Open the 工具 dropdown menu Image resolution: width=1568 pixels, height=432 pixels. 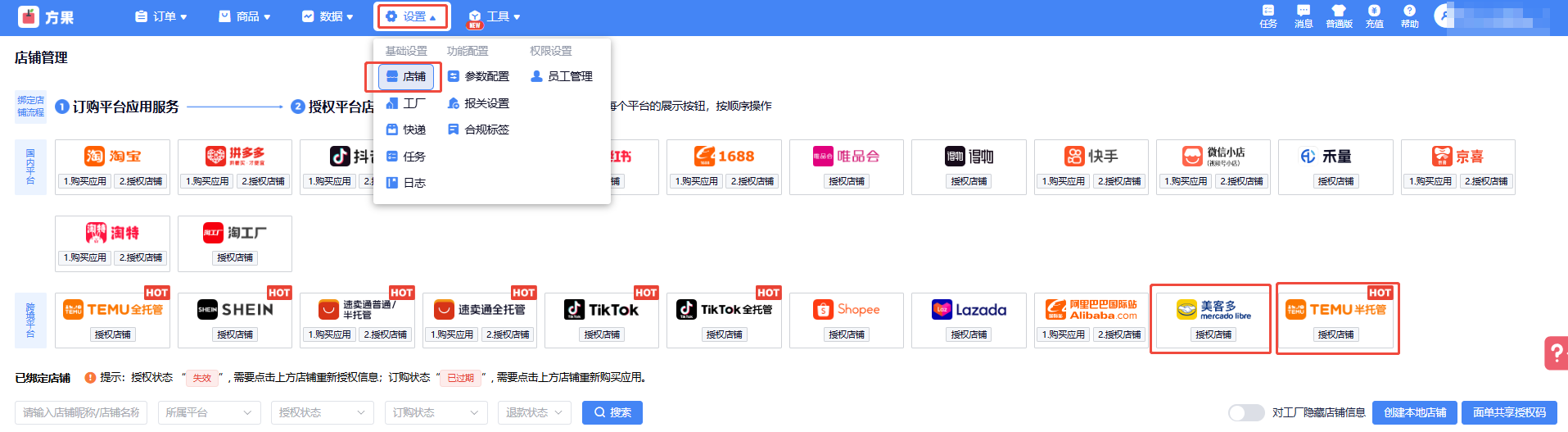coord(495,16)
